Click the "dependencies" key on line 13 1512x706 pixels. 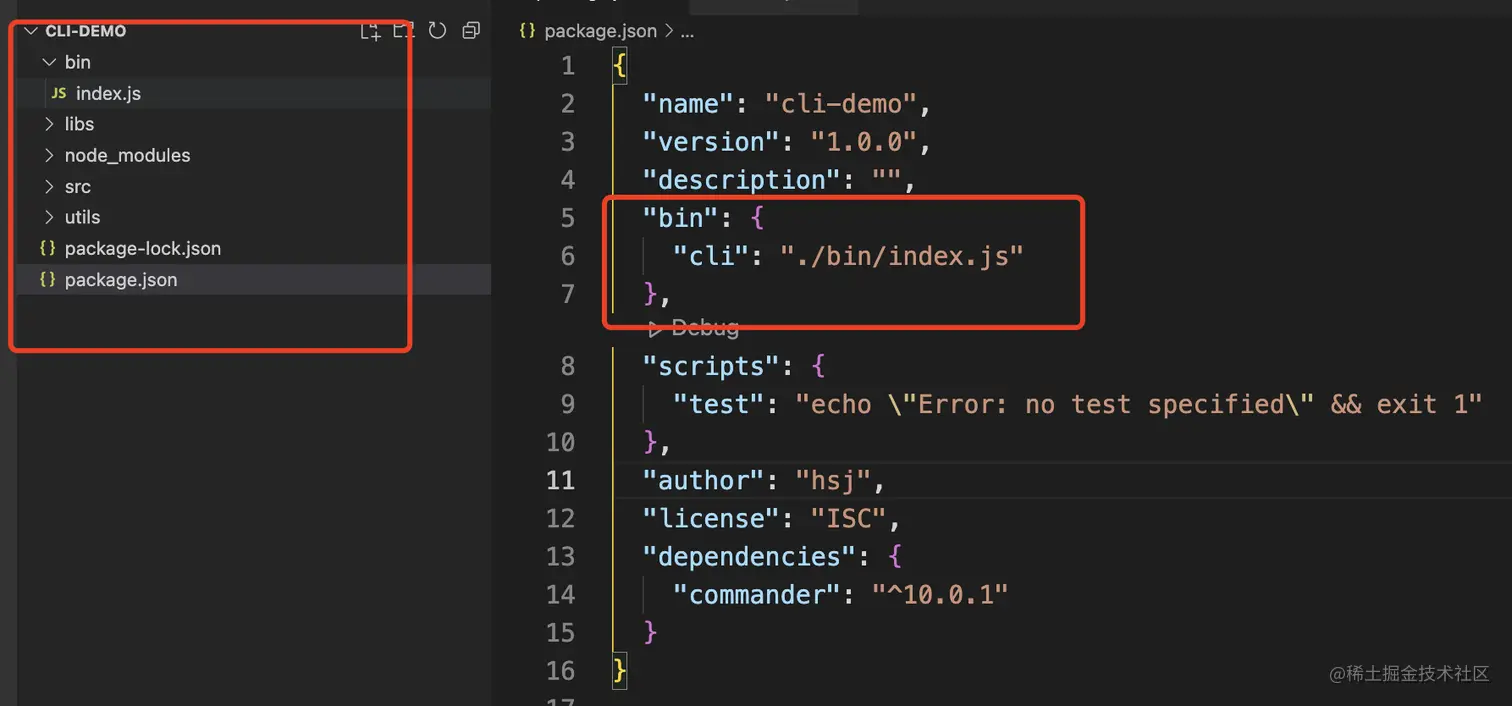click(x=750, y=556)
